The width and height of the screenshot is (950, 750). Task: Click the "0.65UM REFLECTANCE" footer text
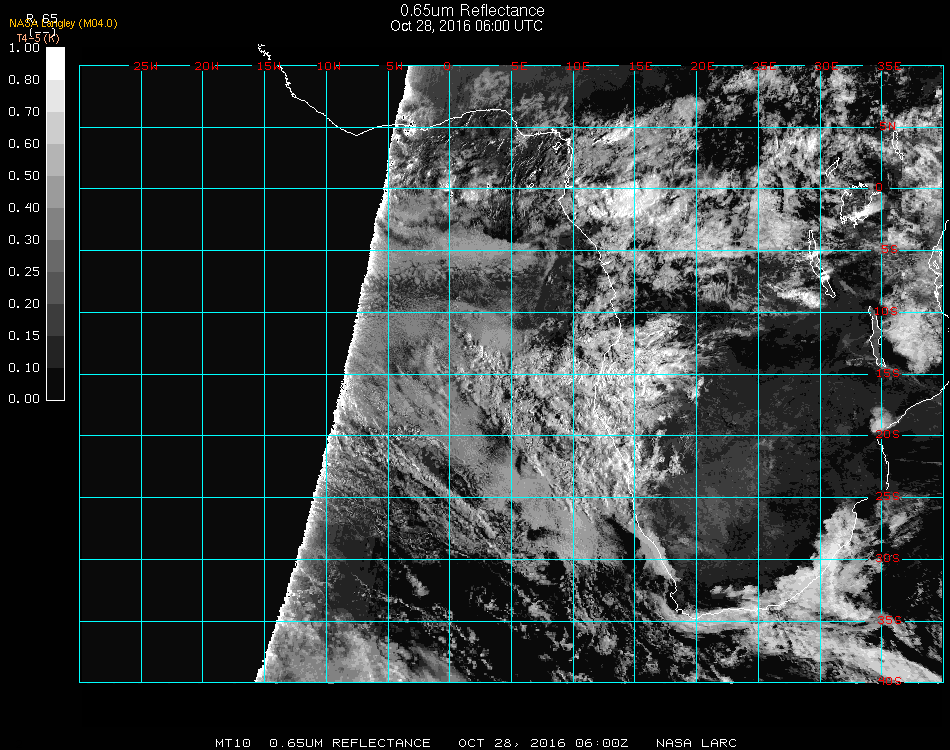(350, 743)
